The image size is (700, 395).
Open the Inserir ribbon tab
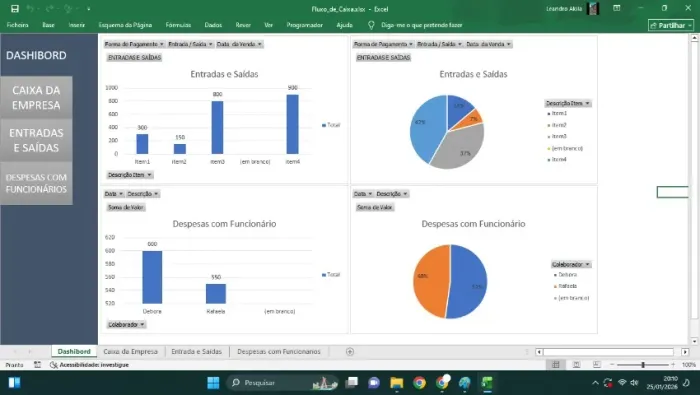77,25
